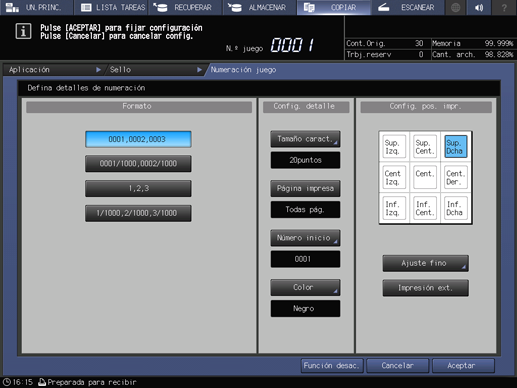Select the COPIAR tab
Screen dimensions: 517x388
tap(334, 7)
